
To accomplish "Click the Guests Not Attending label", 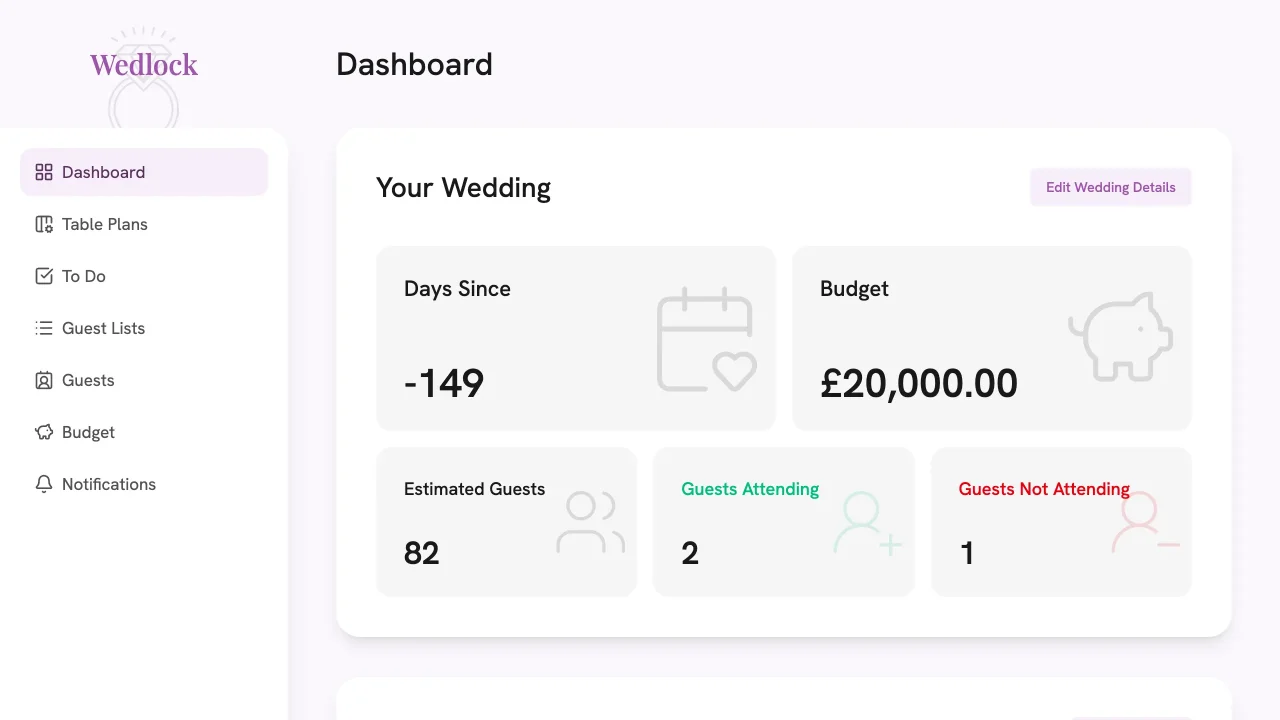I will click(1043, 489).
